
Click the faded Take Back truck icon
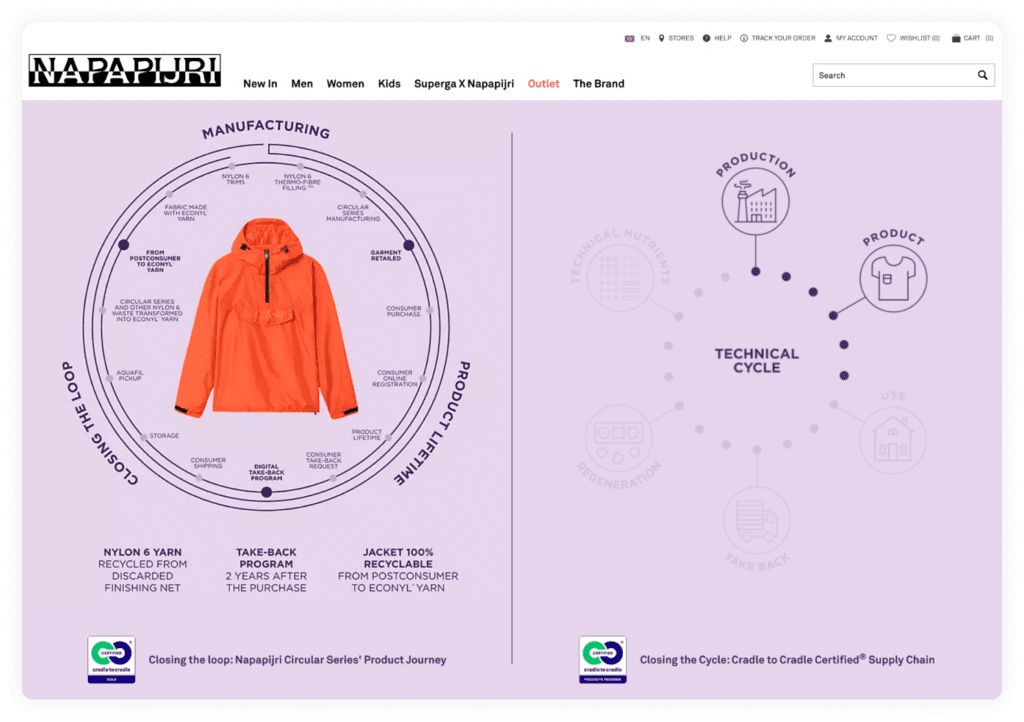[x=756, y=520]
